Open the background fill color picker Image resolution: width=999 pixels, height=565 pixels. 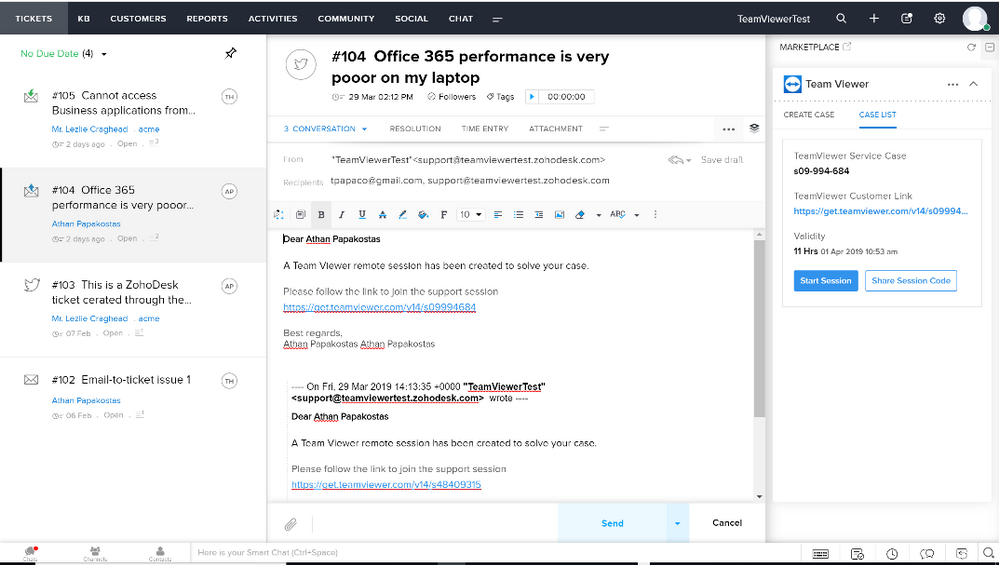(423, 215)
